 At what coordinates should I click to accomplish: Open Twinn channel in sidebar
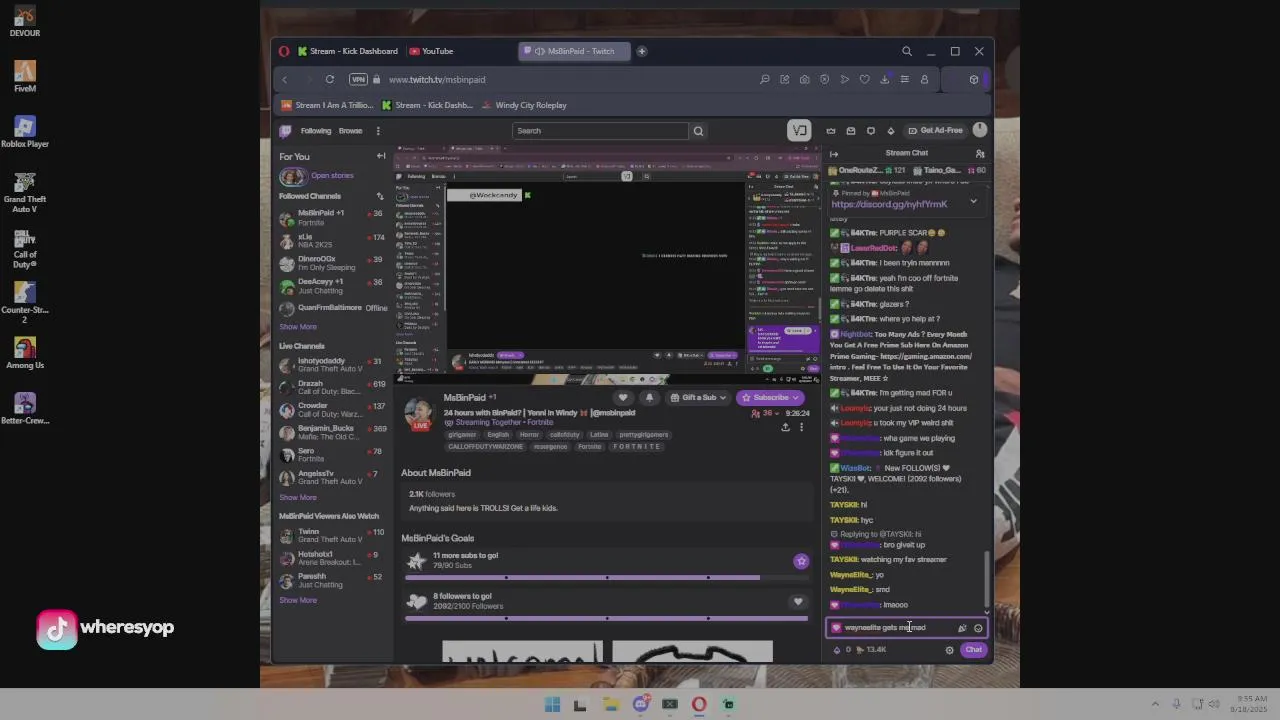coord(333,536)
